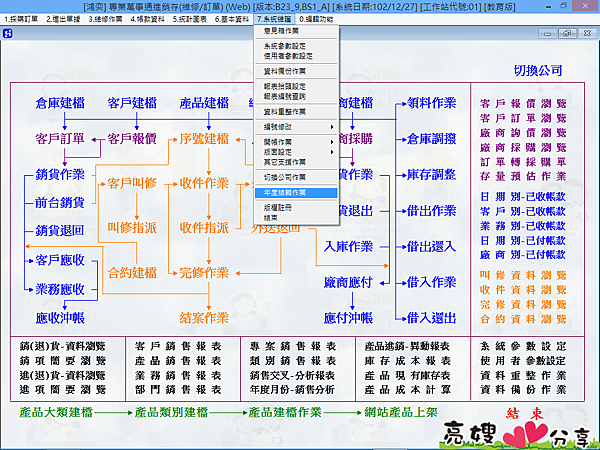Click the blue 切換公司 link at top right
Viewport: 600px width, 450px height.
538,70
